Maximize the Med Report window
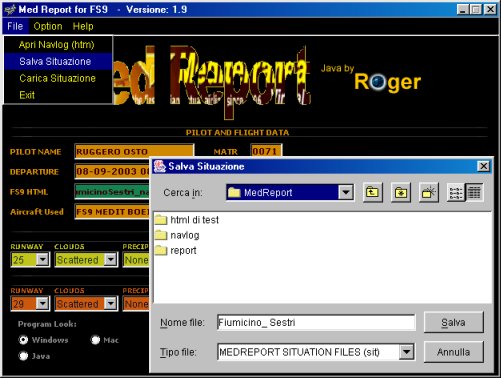The image size is (501, 378). 476,9
